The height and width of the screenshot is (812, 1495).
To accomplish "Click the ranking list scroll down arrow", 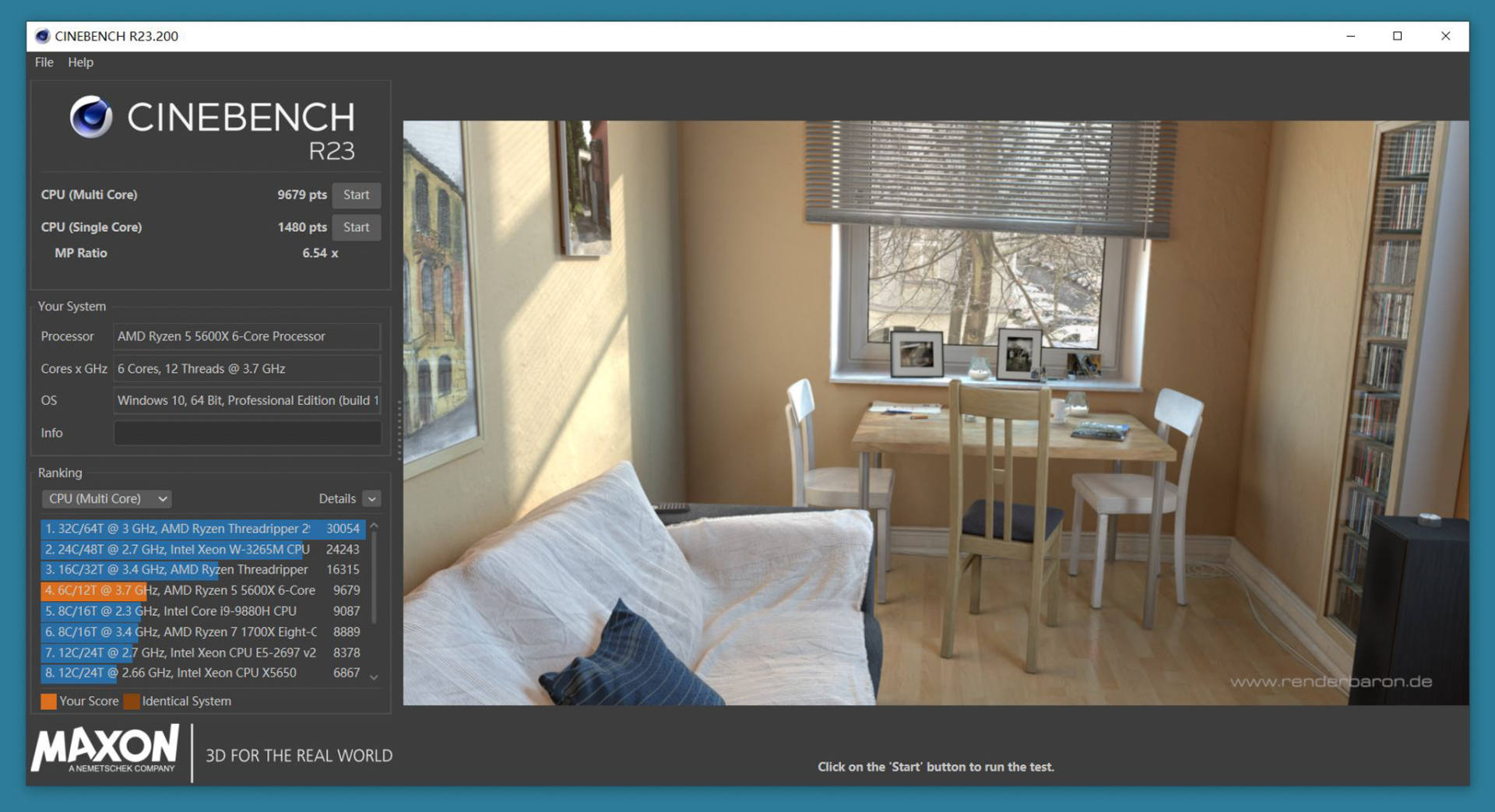I will pos(374,677).
